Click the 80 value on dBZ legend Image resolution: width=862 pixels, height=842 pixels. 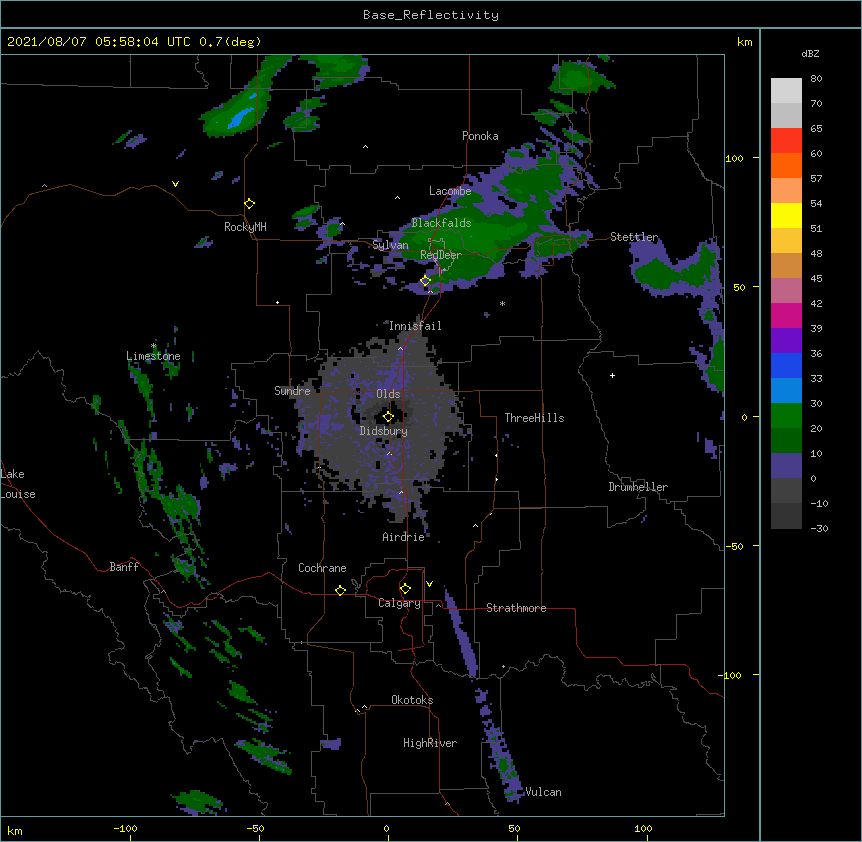pos(816,79)
